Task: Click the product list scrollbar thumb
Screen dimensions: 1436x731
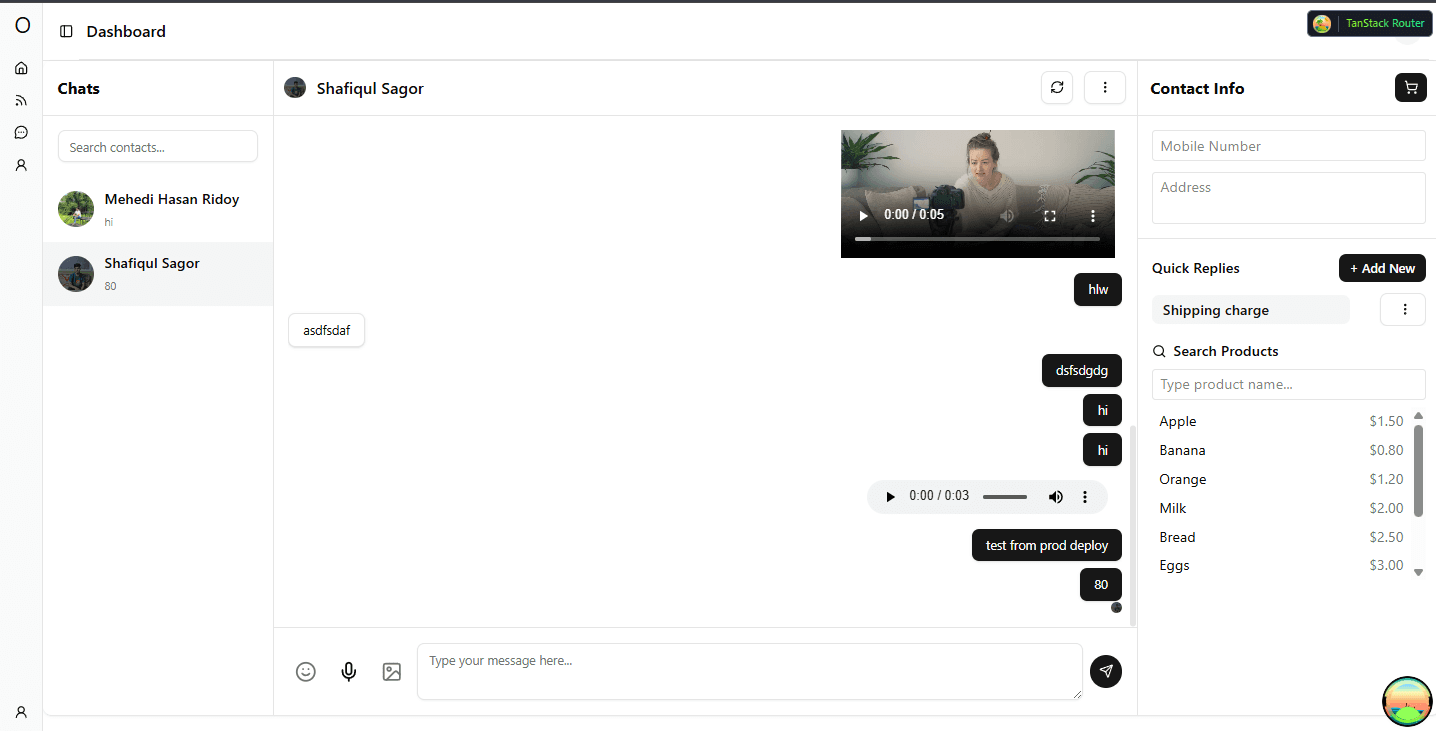Action: tap(1418, 471)
